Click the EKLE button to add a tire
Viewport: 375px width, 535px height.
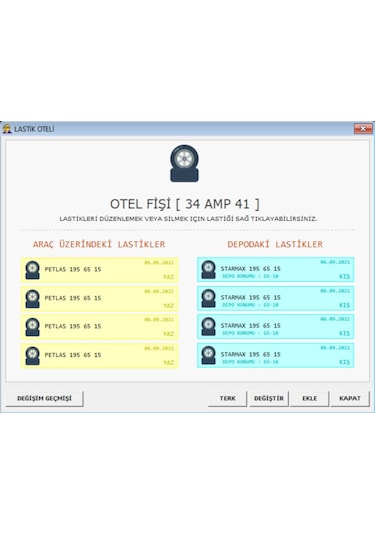tap(309, 399)
